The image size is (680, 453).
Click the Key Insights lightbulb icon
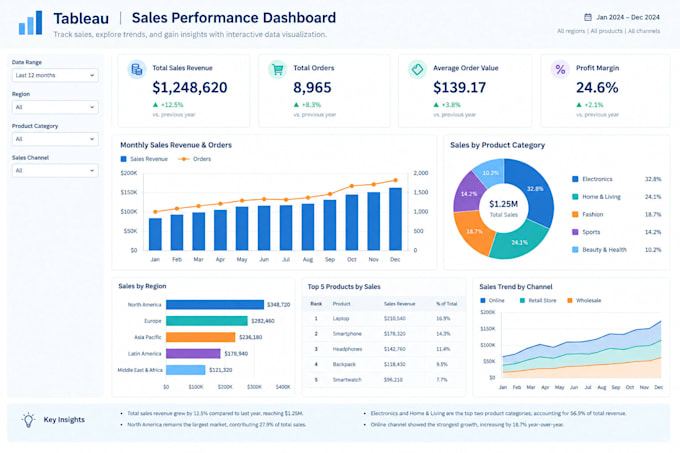(x=28, y=420)
